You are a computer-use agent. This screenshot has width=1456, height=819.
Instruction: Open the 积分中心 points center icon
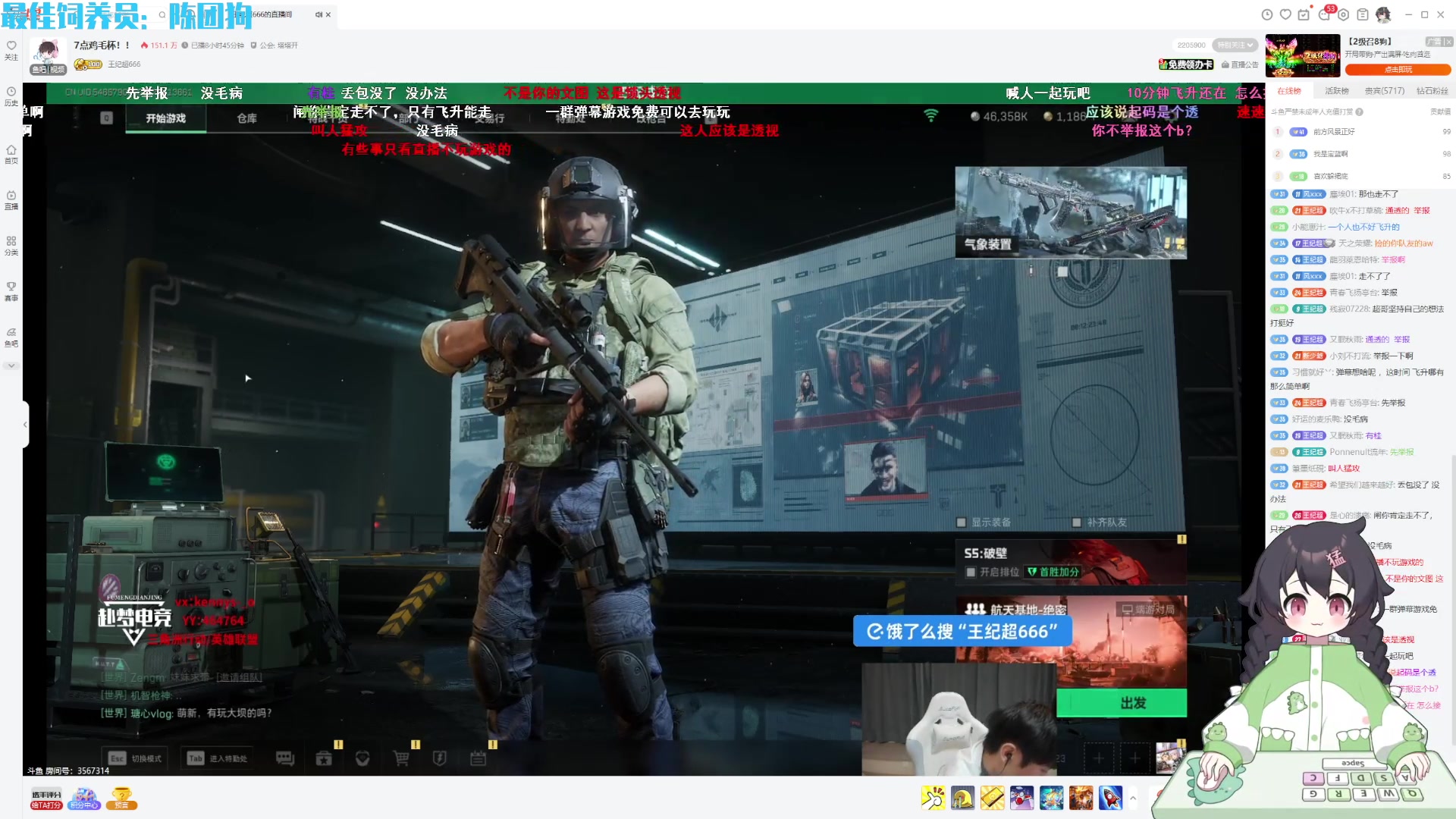pyautogui.click(x=84, y=799)
